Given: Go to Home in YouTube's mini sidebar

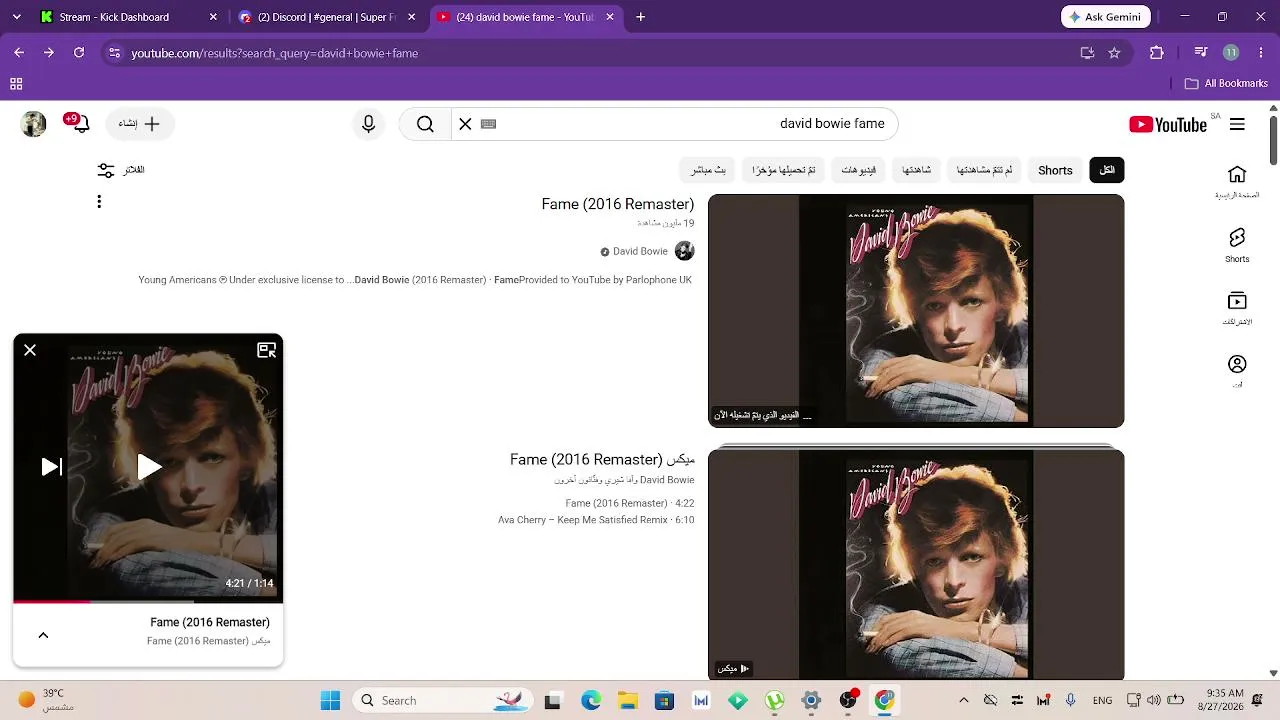Looking at the screenshot, I should (x=1237, y=181).
